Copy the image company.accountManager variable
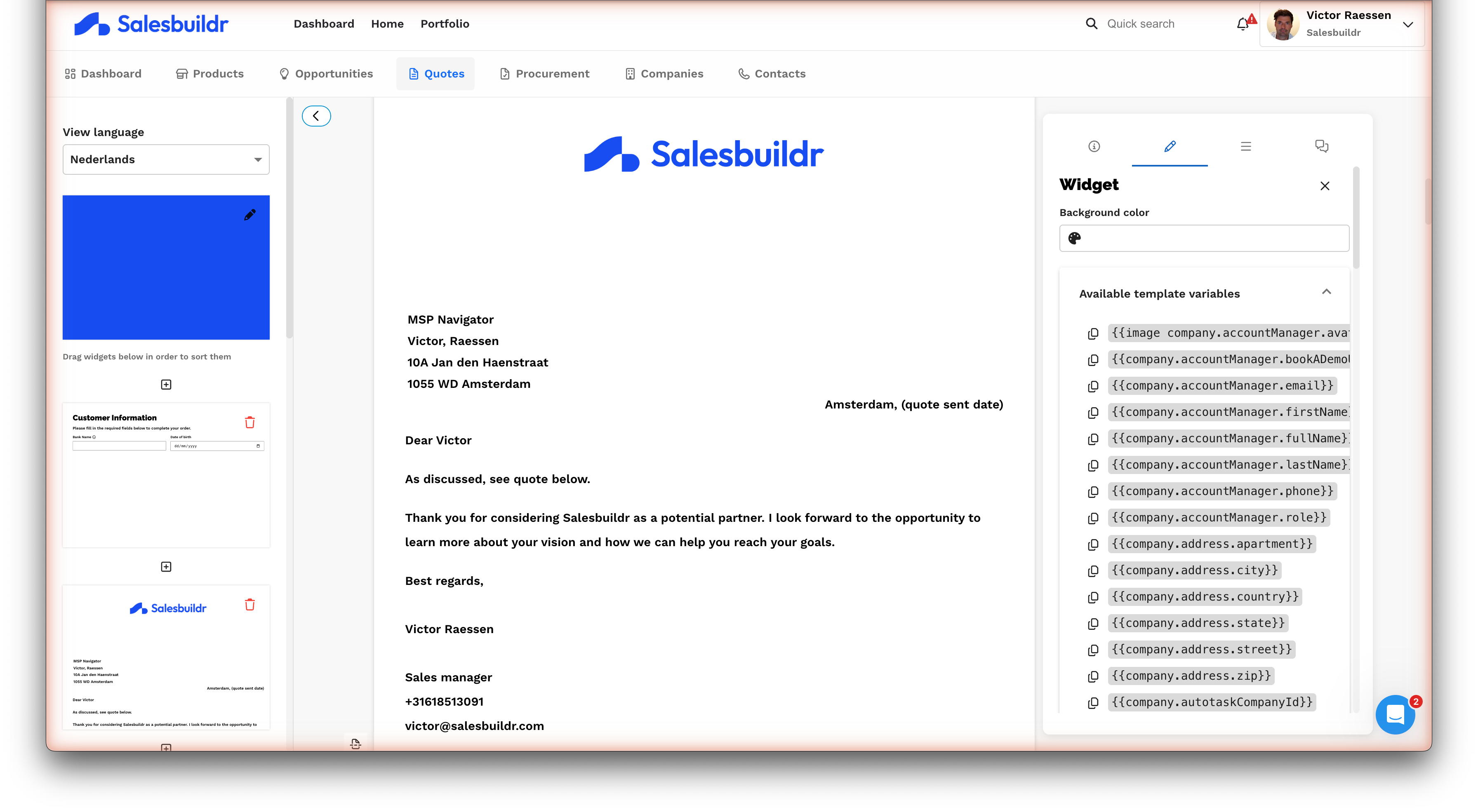This screenshot has width=1478, height=812. tap(1093, 334)
